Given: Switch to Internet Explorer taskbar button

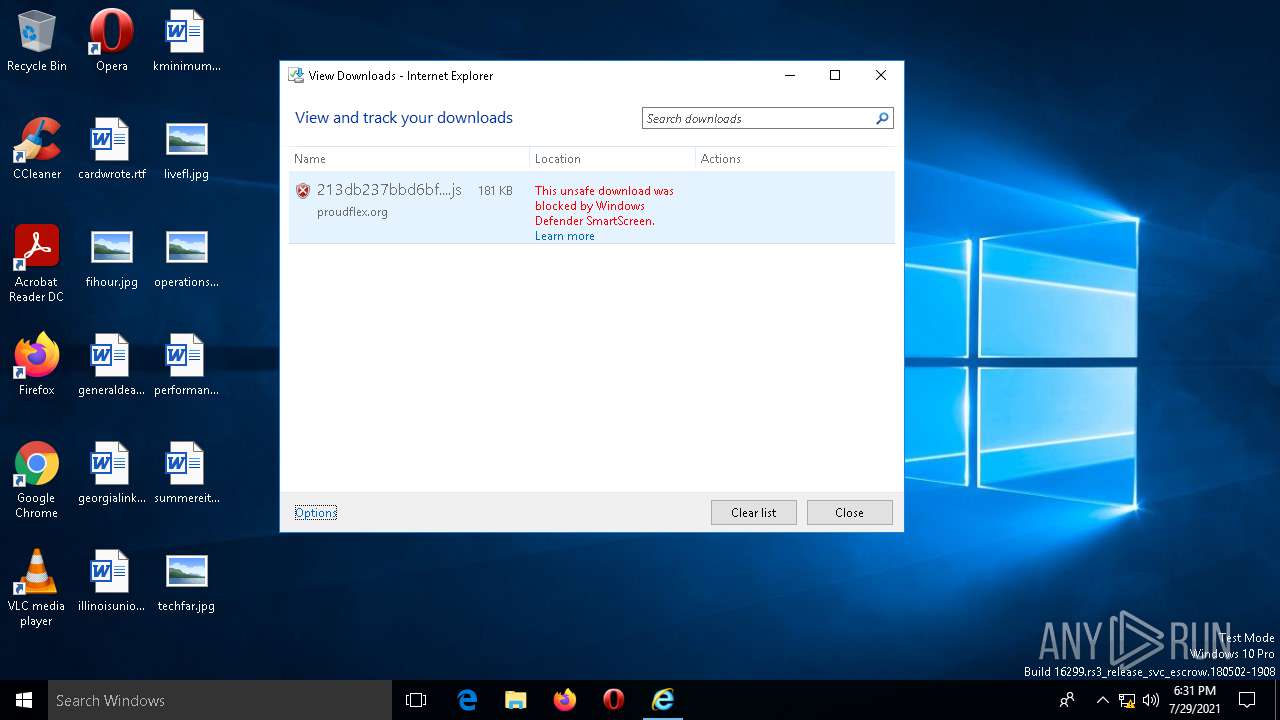Looking at the screenshot, I should pyautogui.click(x=663, y=700).
